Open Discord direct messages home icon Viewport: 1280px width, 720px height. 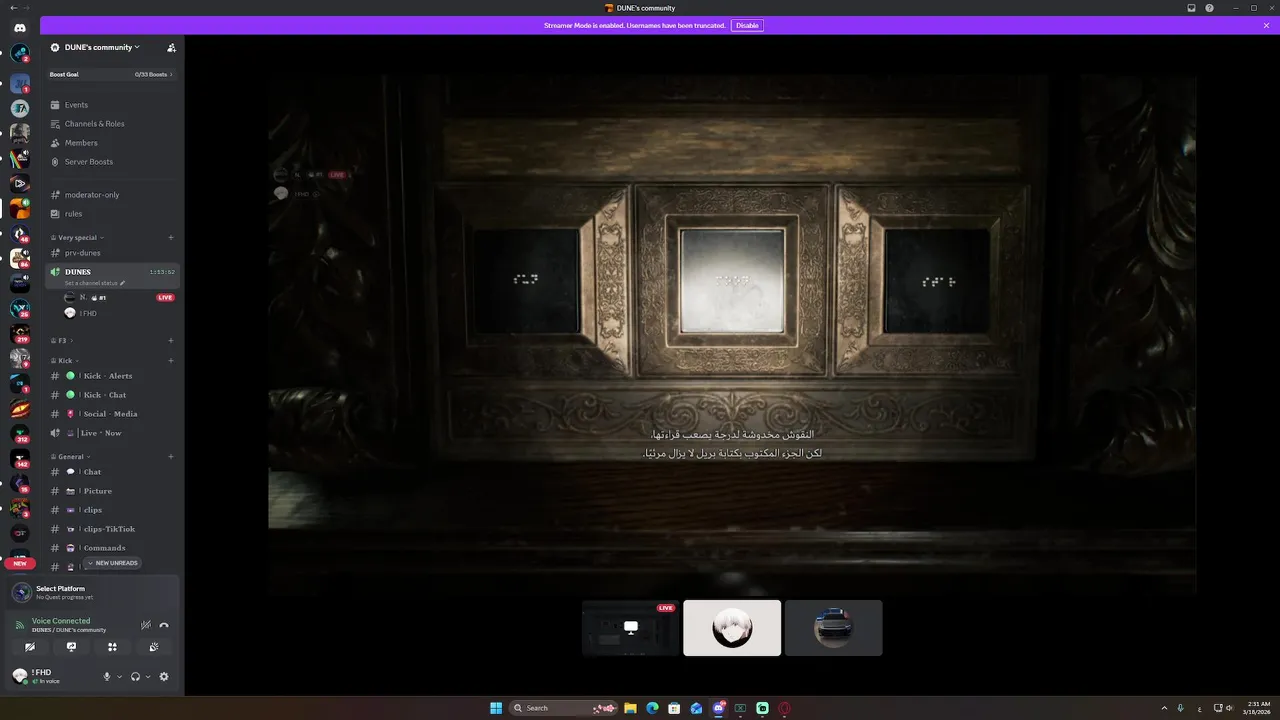point(20,28)
